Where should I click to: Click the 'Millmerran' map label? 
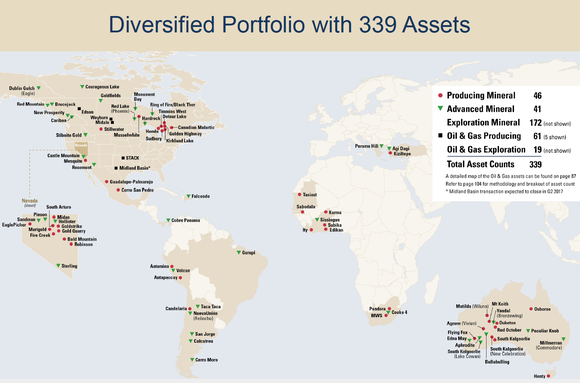tap(551, 343)
